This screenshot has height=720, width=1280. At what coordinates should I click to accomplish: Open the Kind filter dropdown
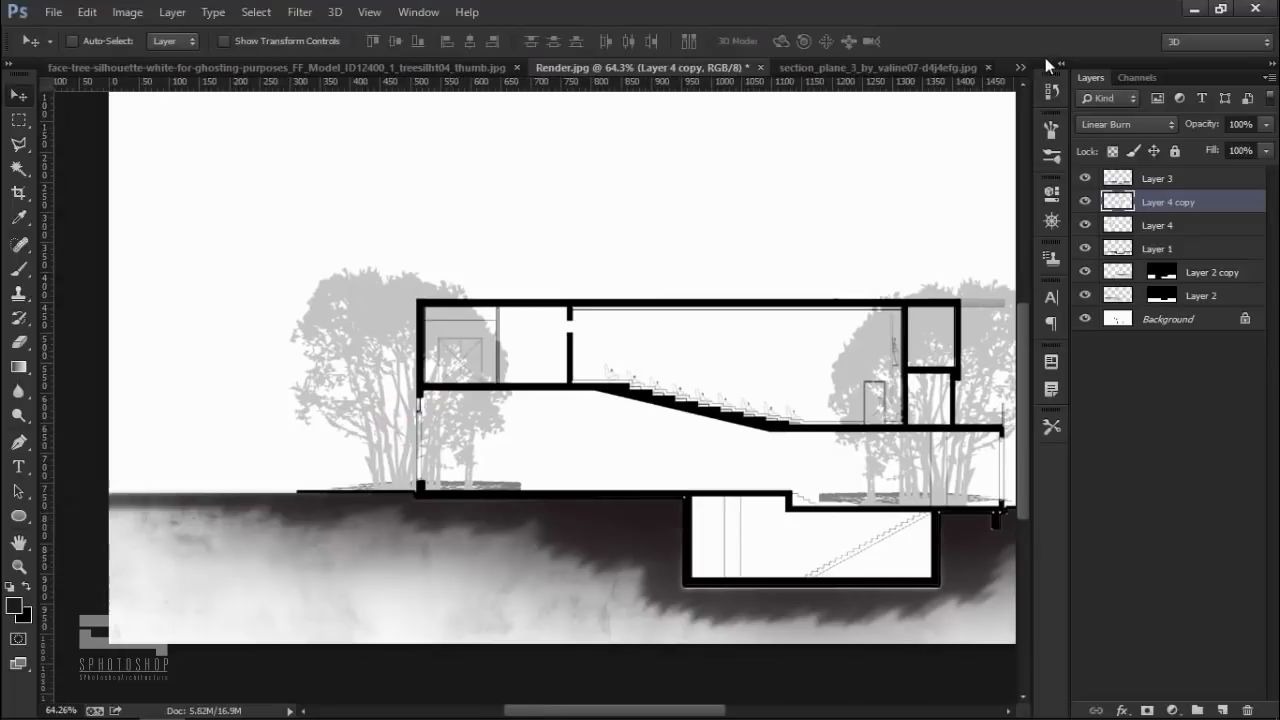tap(1108, 98)
